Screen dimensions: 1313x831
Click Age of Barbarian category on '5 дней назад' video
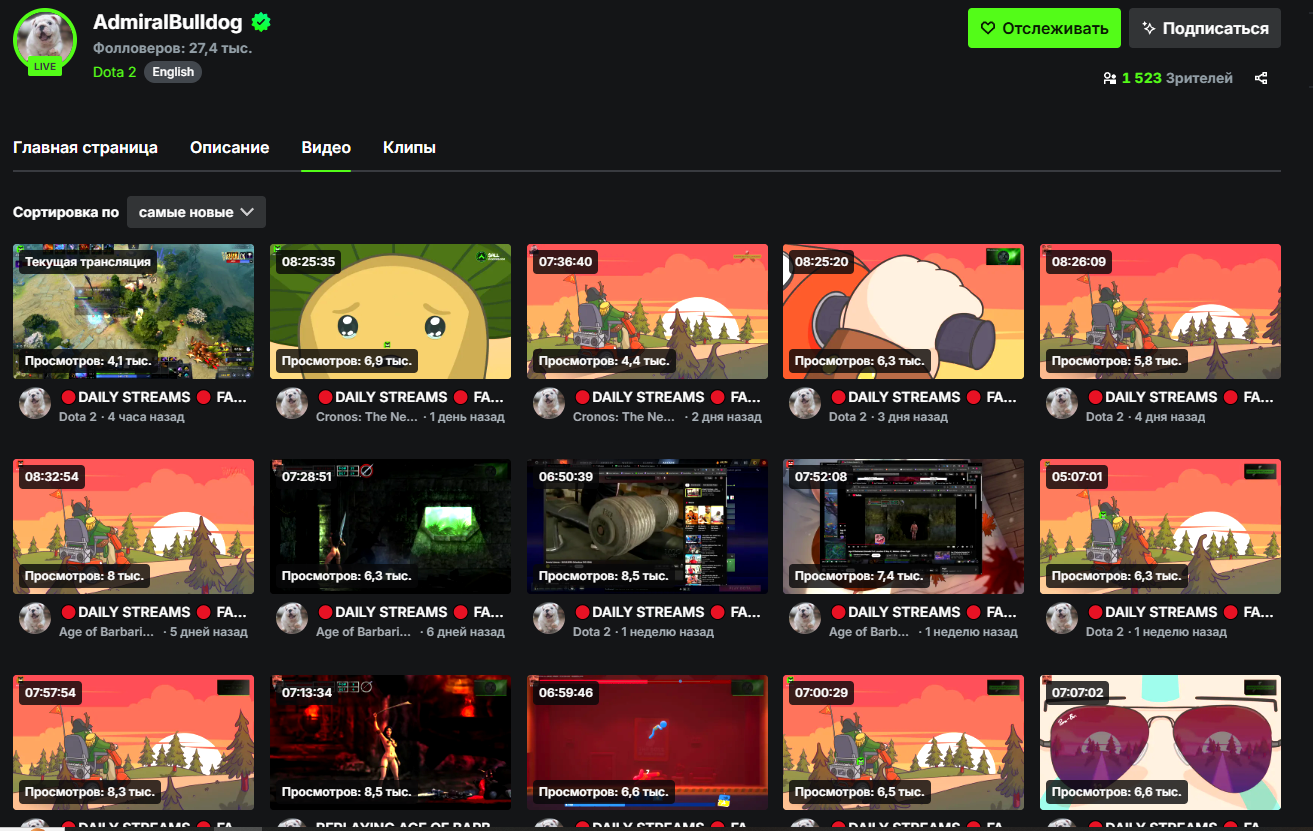click(107, 632)
